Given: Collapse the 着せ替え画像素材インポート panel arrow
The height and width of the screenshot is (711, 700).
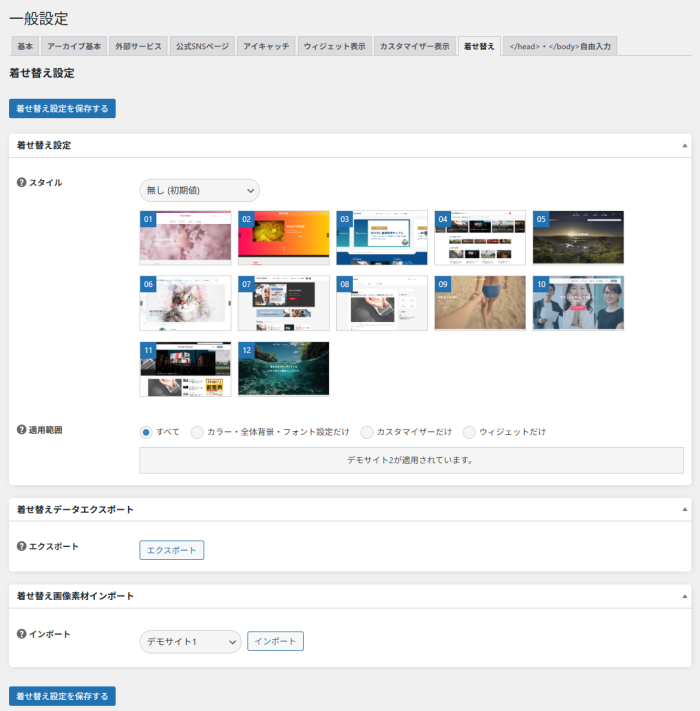Looking at the screenshot, I should point(685,596).
